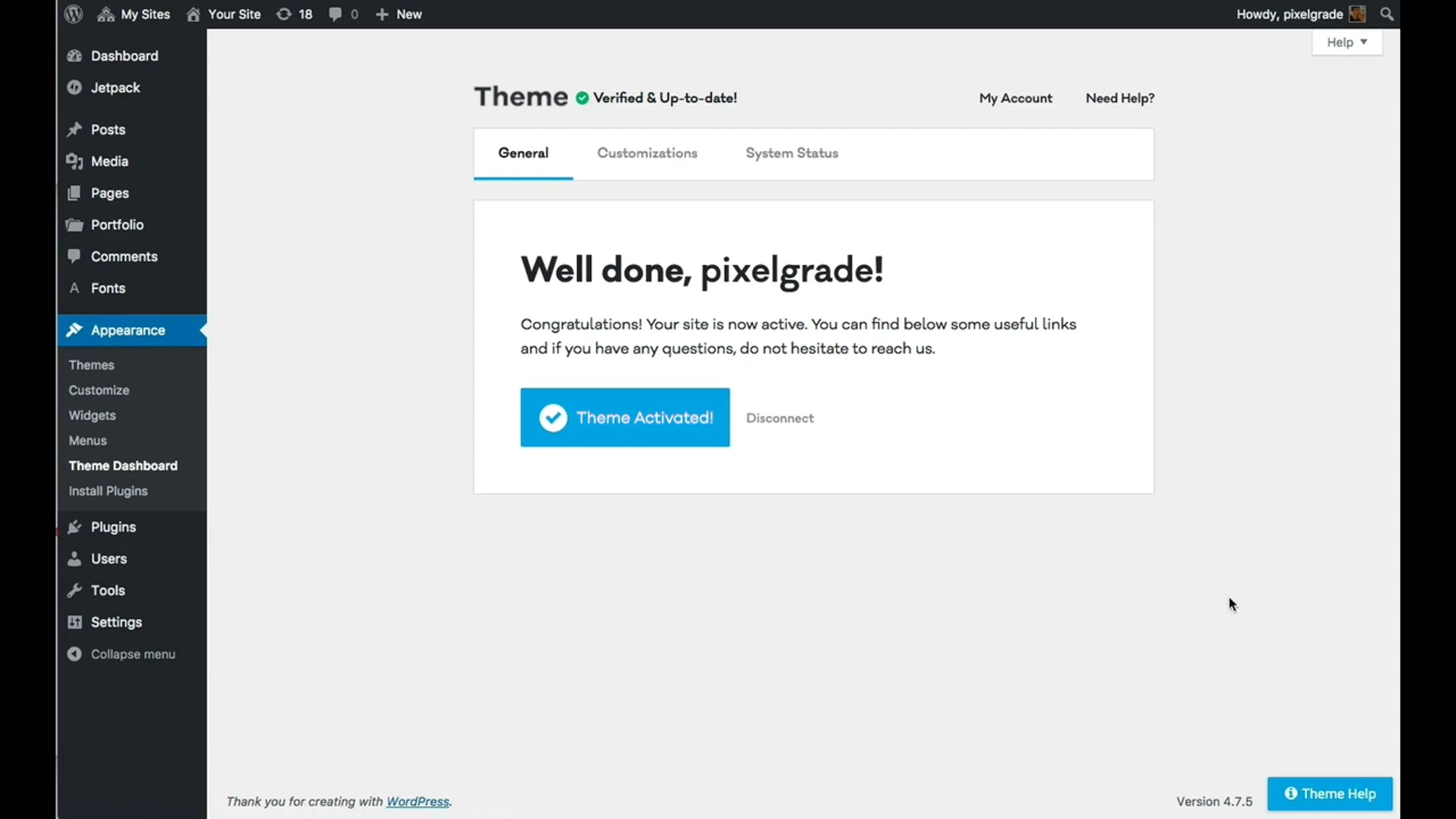The width and height of the screenshot is (1456, 819).
Task: Open the Users menu label
Action: [x=109, y=559]
